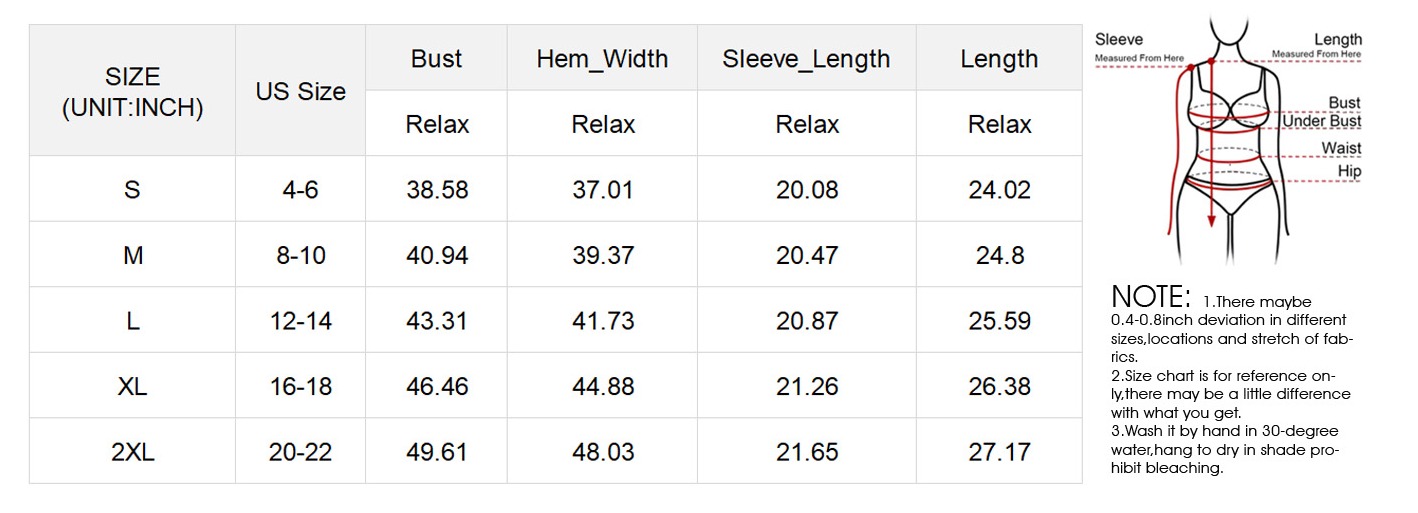Image resolution: width=1418 pixels, height=513 pixels.
Task: Click the Length column header in table
Action: (999, 59)
